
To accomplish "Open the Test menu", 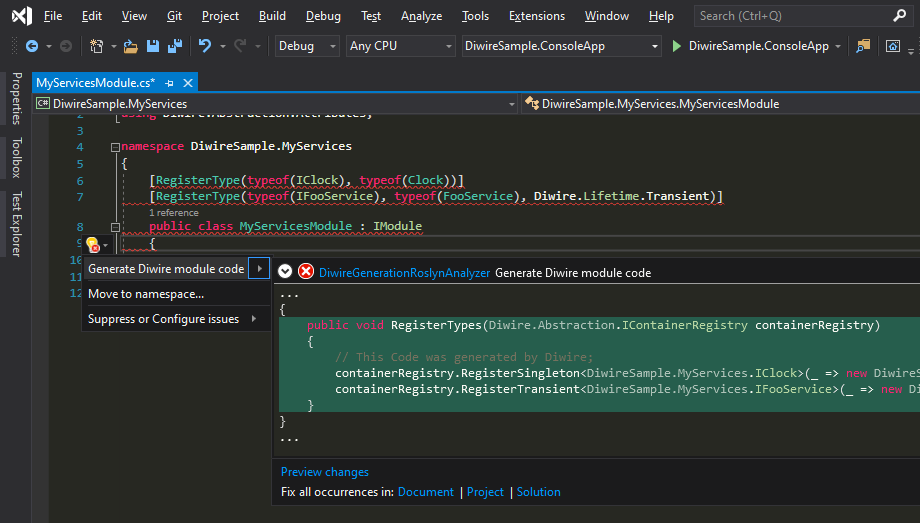I will click(371, 16).
